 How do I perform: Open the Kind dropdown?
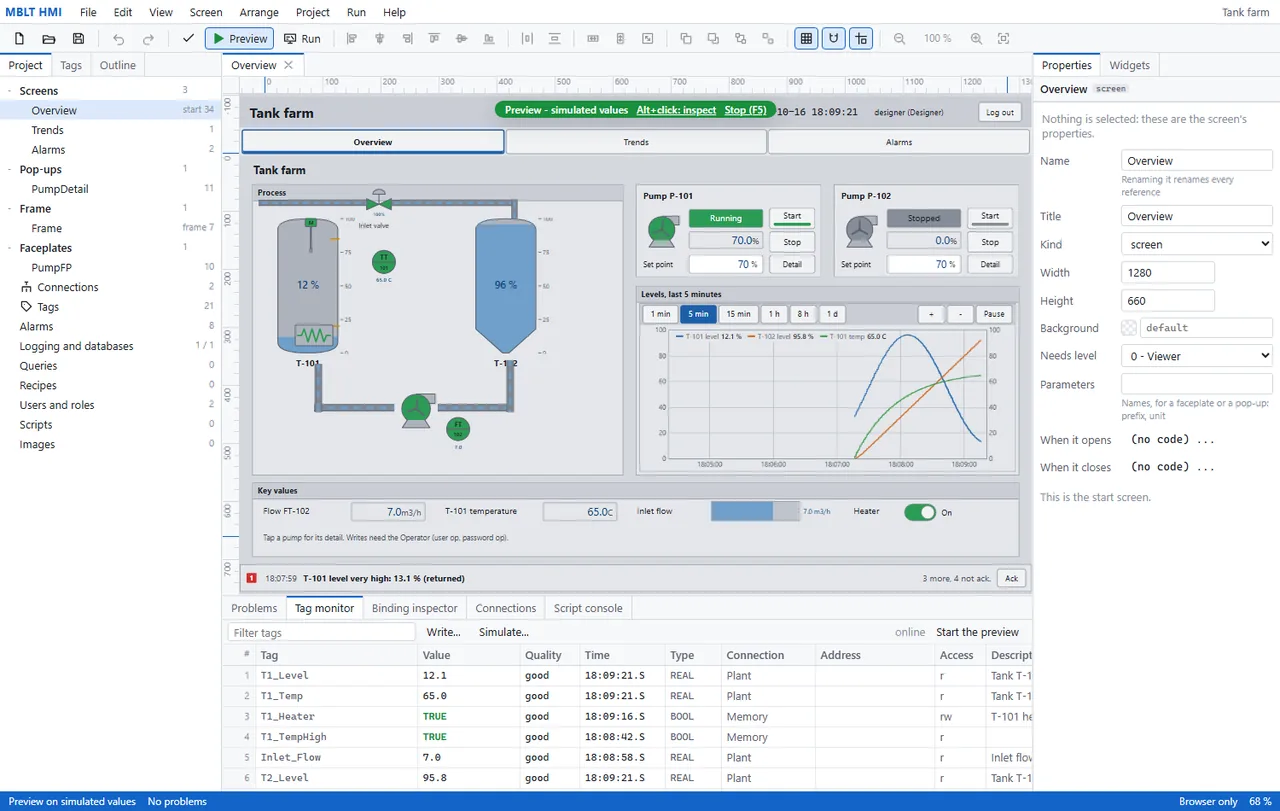1197,244
